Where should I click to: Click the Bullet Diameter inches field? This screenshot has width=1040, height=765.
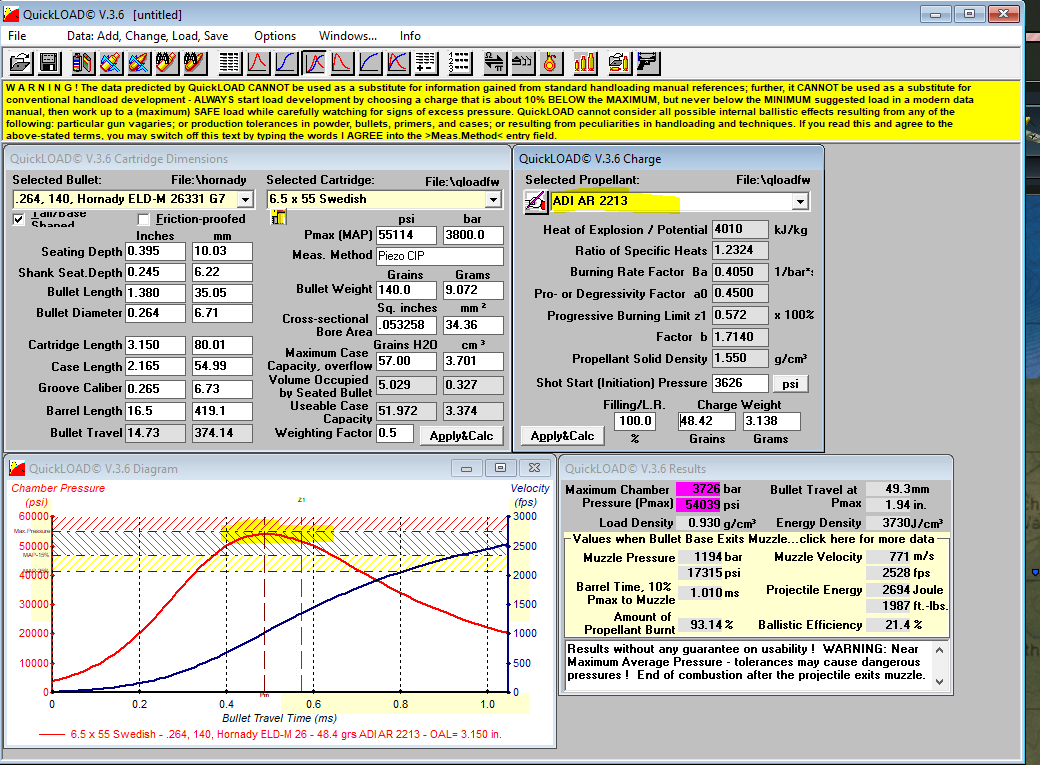click(155, 313)
